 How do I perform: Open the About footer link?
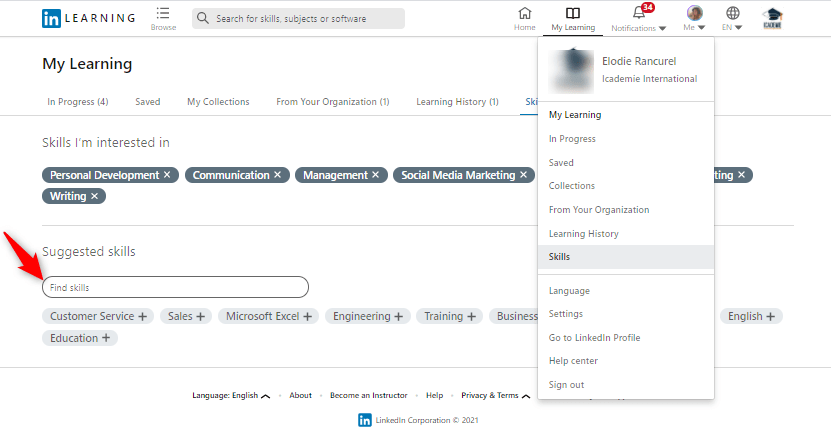point(300,395)
